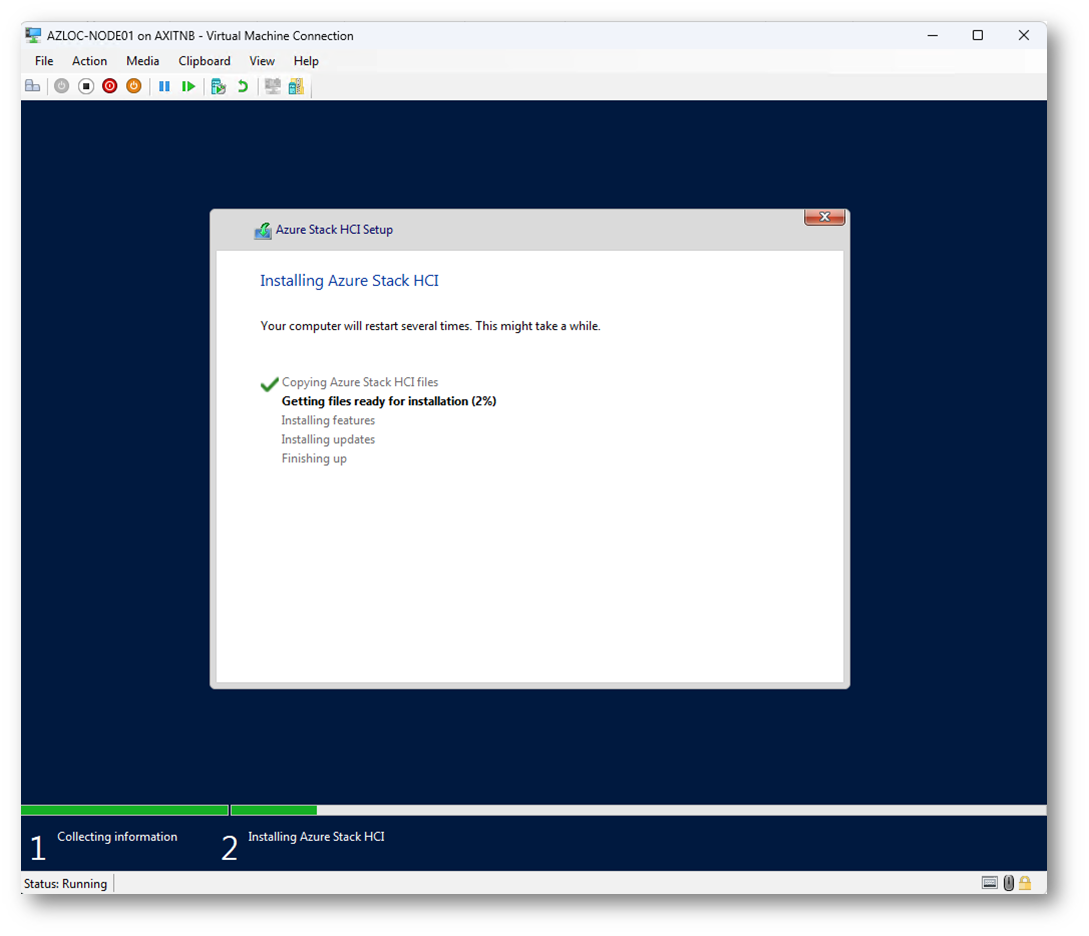Viewport: 1089px width, 936px height.
Task: Save VM state with the orange power icon
Action: click(x=134, y=87)
